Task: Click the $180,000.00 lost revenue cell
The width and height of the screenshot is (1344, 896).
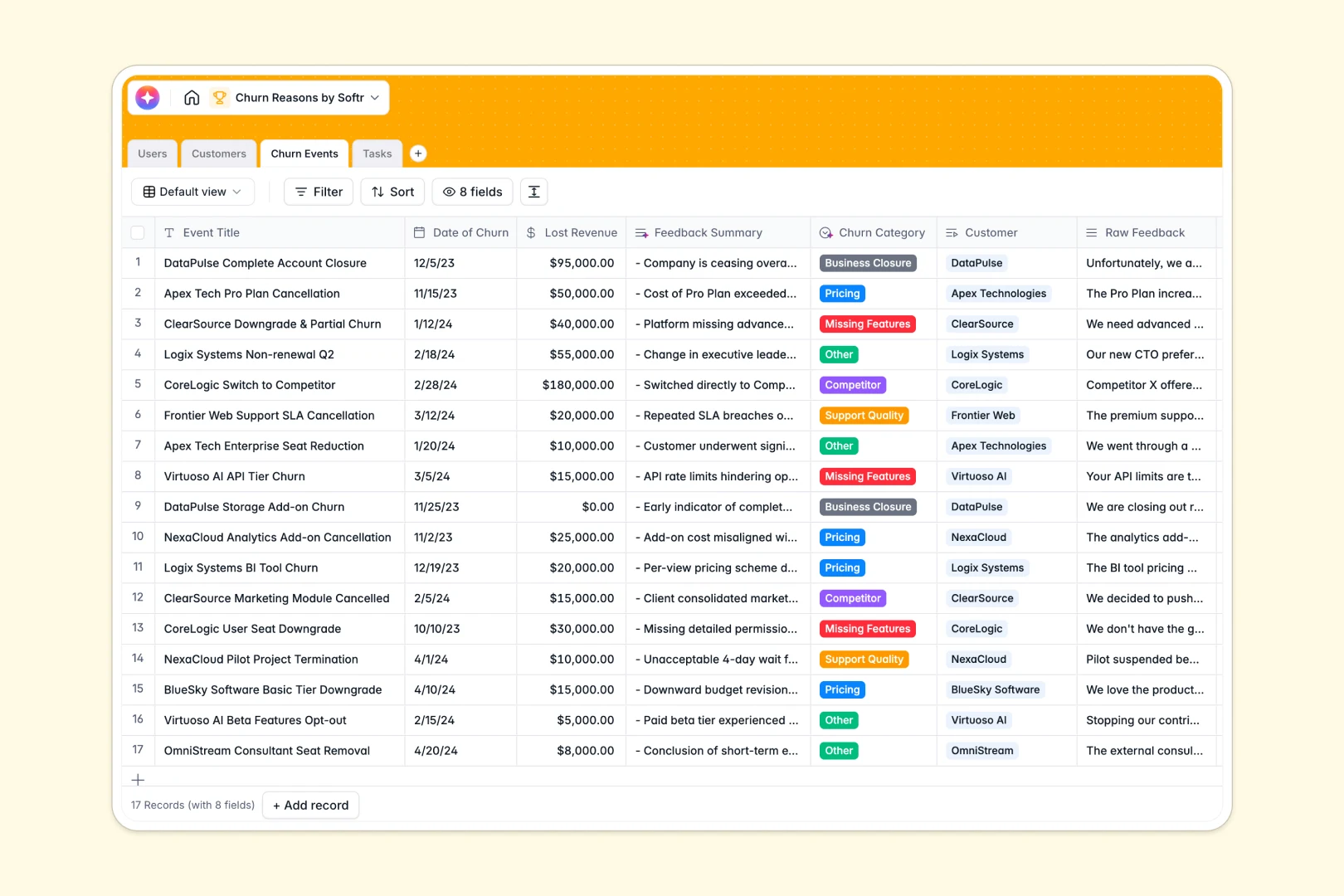Action: 572,385
